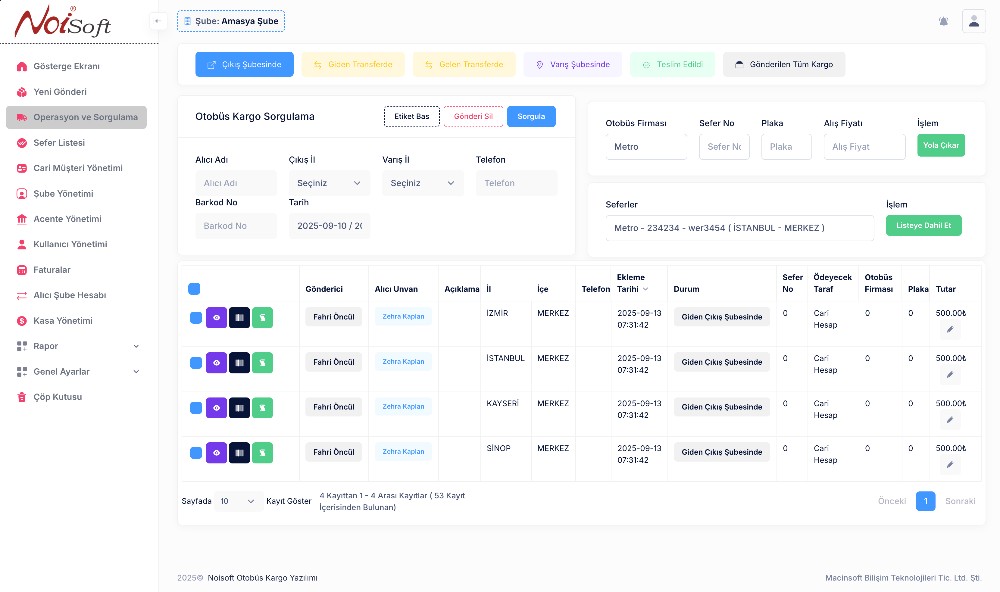
Task: Toggle the select-all checkbox in the table header
Action: point(194,289)
